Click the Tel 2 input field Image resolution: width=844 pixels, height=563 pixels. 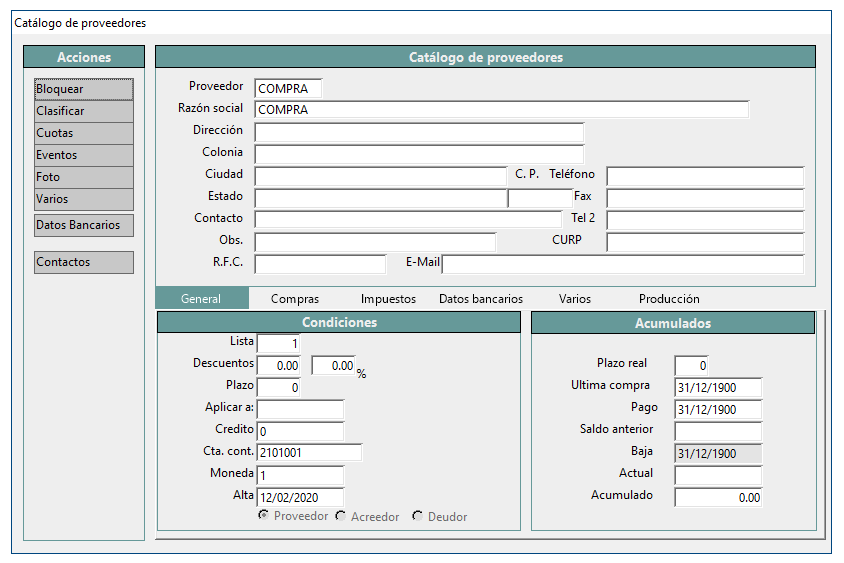pyautogui.click(x=705, y=221)
